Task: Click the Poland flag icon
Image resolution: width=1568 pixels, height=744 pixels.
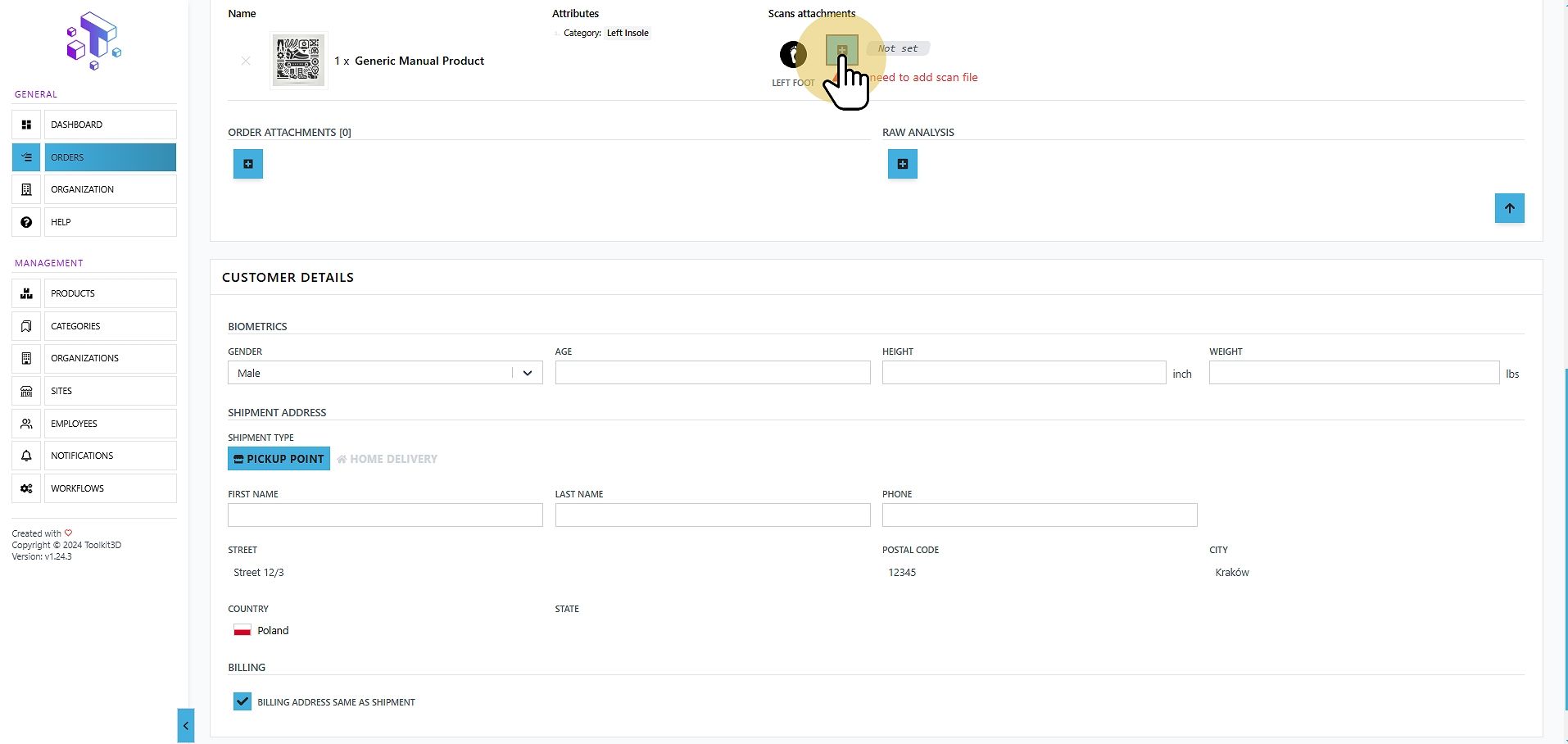Action: click(x=242, y=631)
